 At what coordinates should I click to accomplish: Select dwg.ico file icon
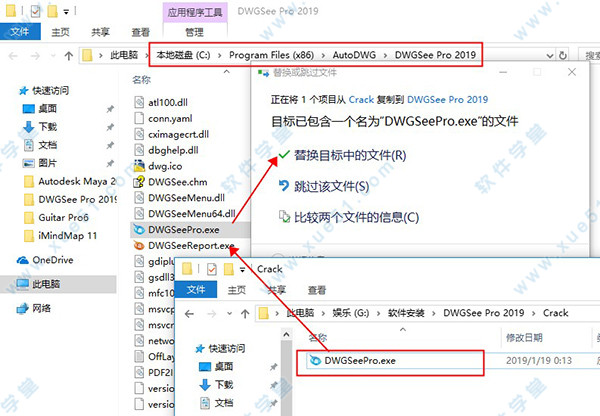[x=139, y=166]
